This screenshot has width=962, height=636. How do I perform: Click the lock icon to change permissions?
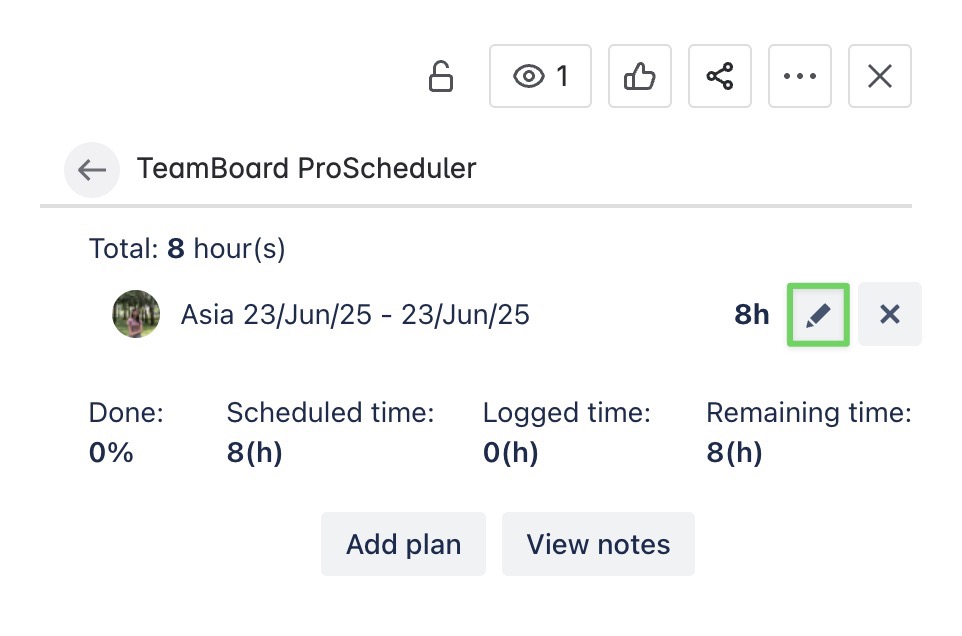(441, 76)
